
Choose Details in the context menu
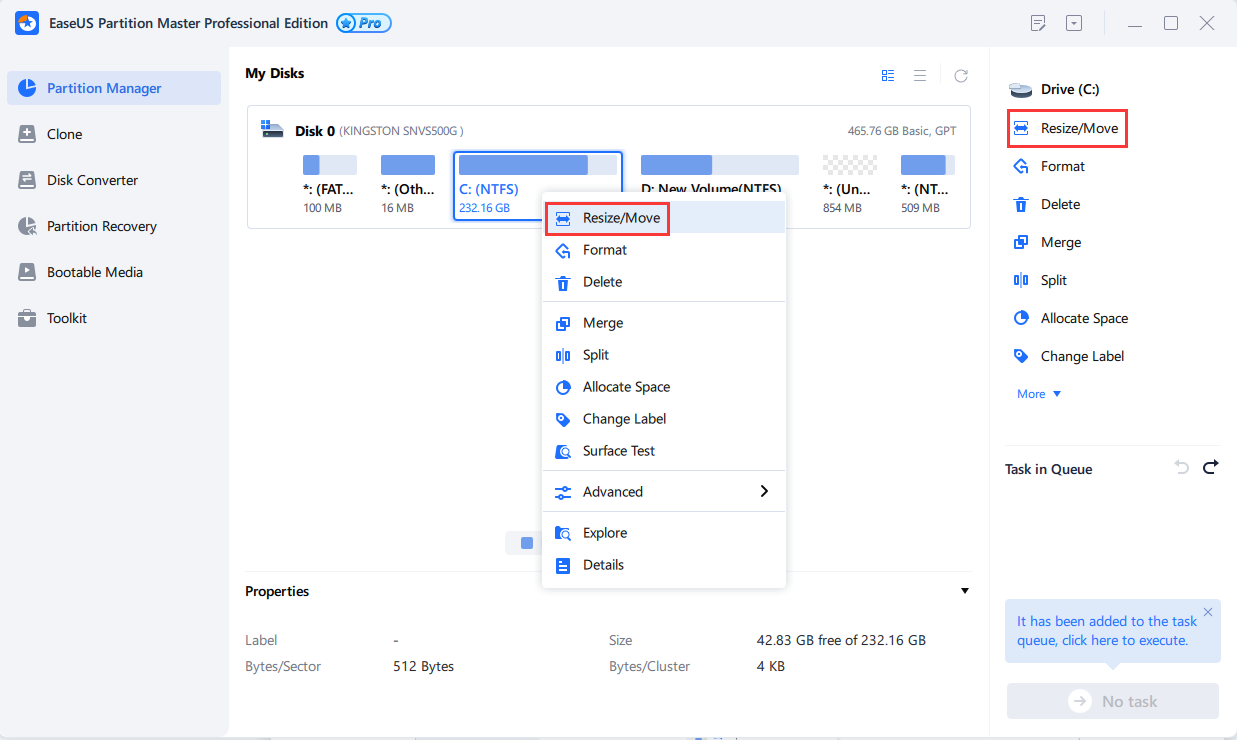pos(664,565)
